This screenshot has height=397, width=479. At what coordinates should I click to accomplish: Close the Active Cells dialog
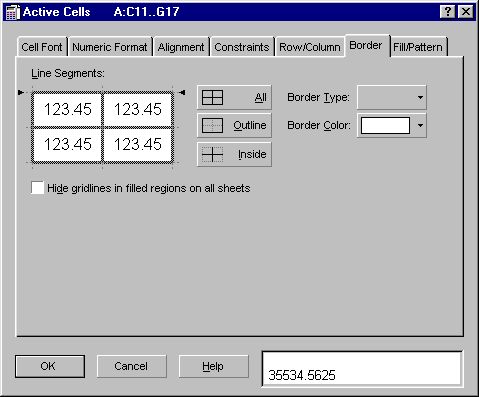466,12
